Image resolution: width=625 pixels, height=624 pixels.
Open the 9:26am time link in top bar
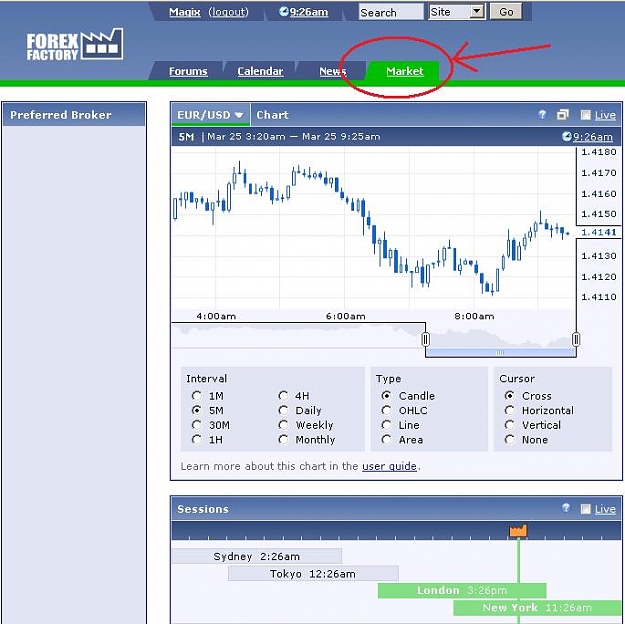click(309, 12)
